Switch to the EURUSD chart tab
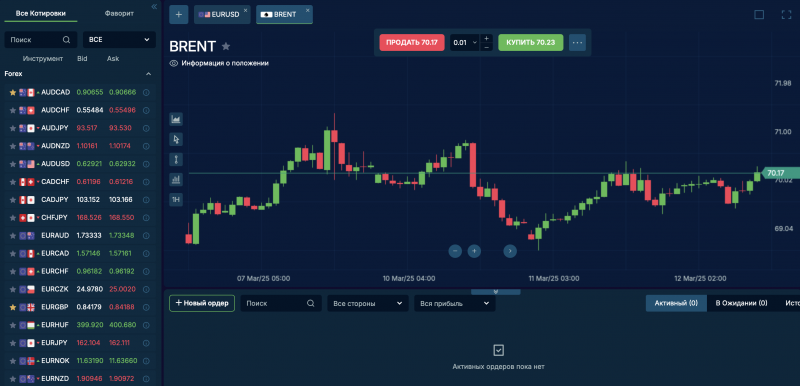Viewport: 800px width, 386px height. point(222,15)
